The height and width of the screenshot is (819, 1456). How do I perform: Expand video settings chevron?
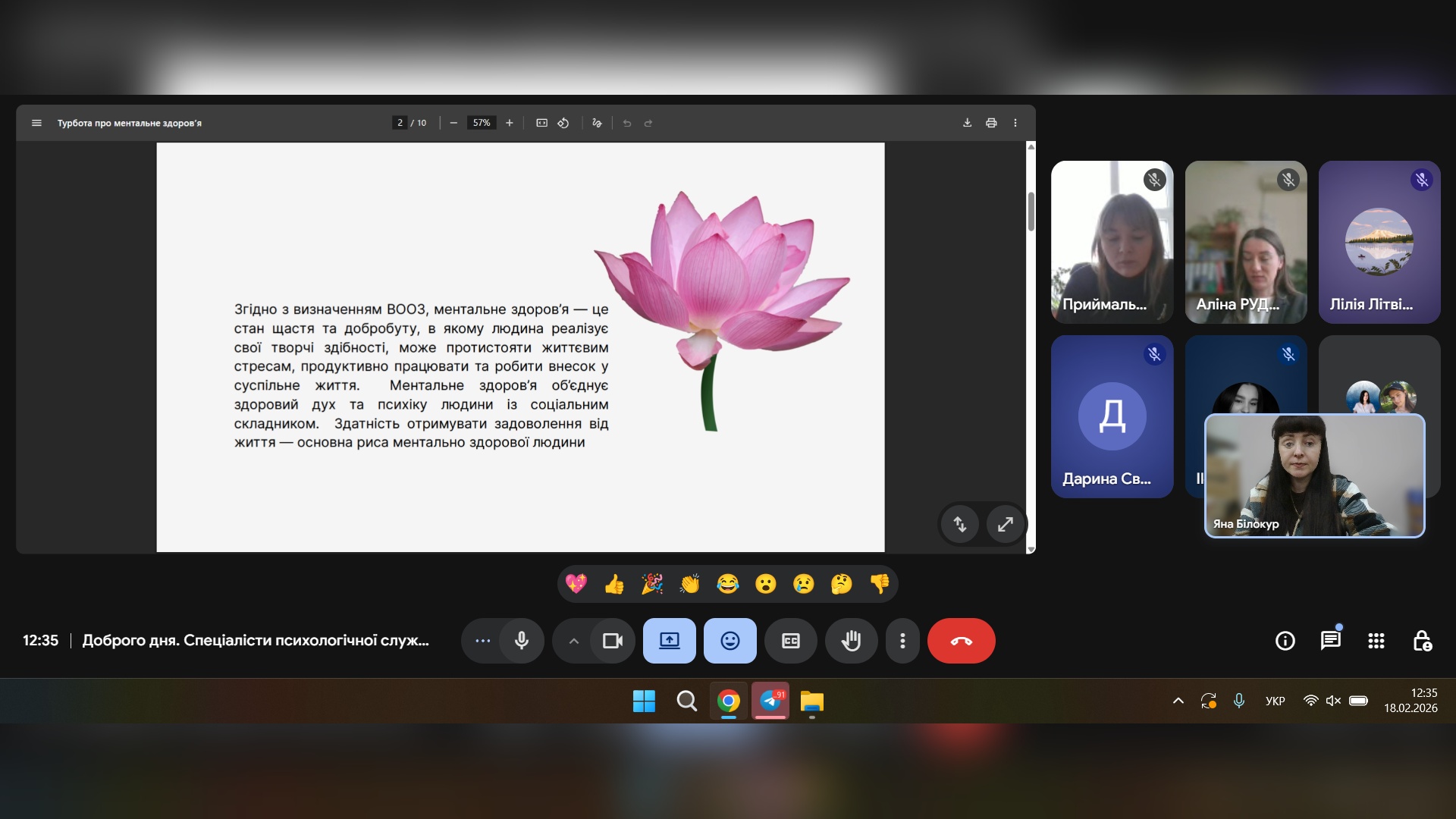(574, 641)
